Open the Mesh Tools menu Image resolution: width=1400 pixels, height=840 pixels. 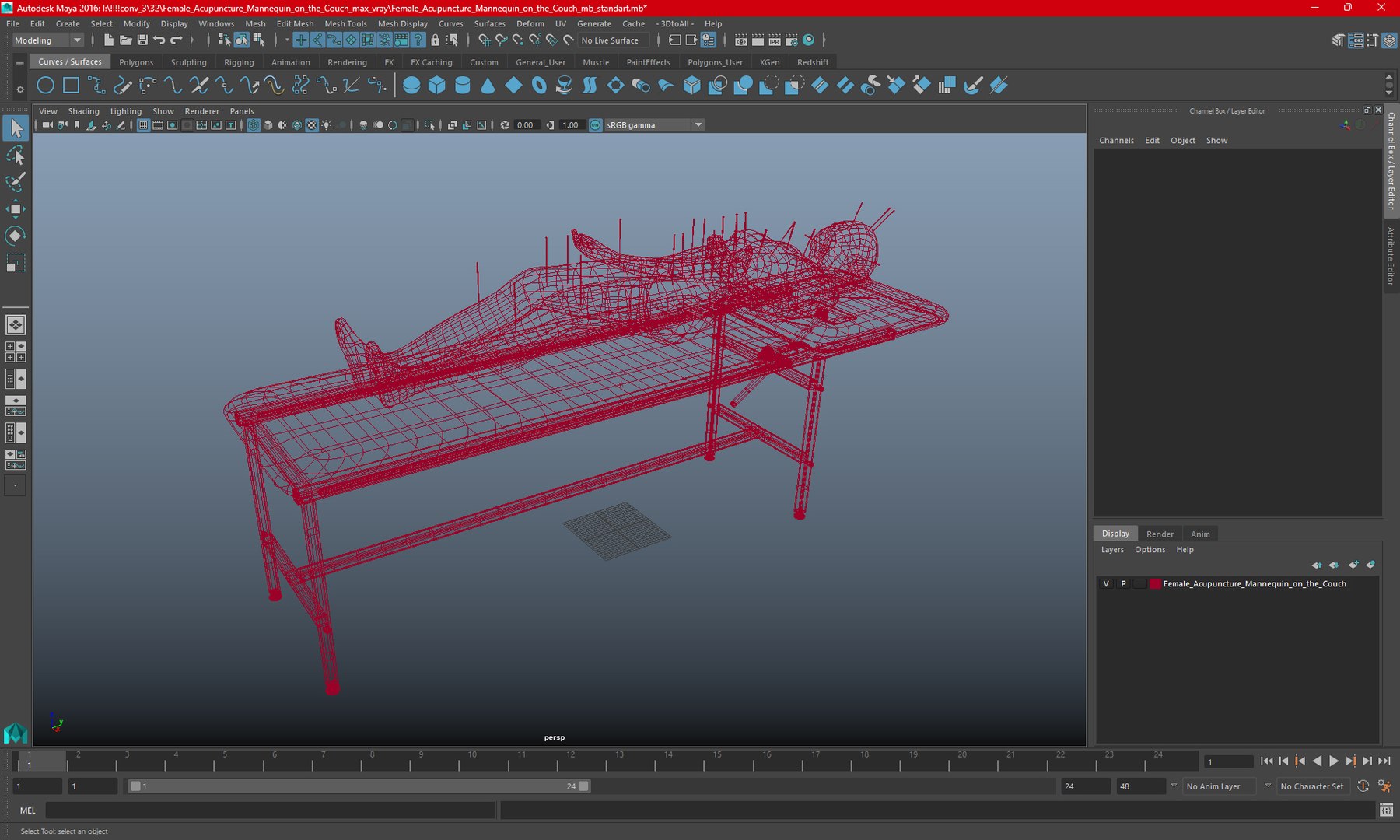345,24
